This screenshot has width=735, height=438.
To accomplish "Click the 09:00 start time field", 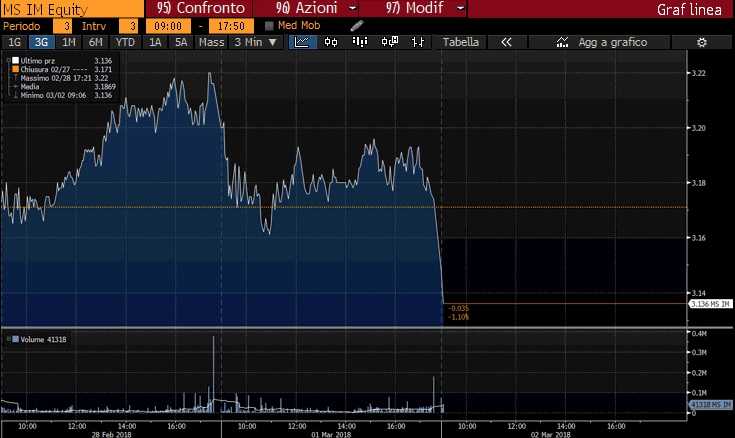I will (x=168, y=26).
